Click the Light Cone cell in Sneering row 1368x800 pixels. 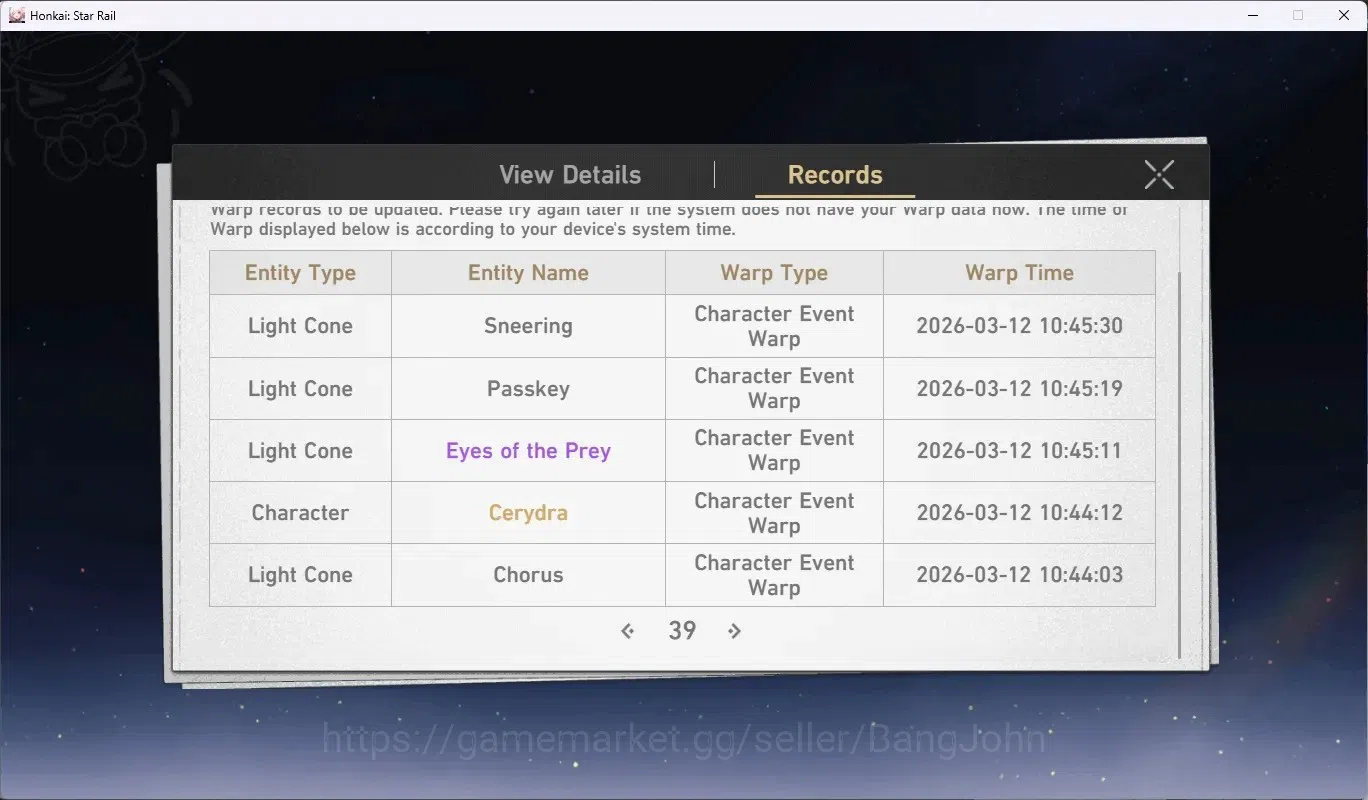300,326
